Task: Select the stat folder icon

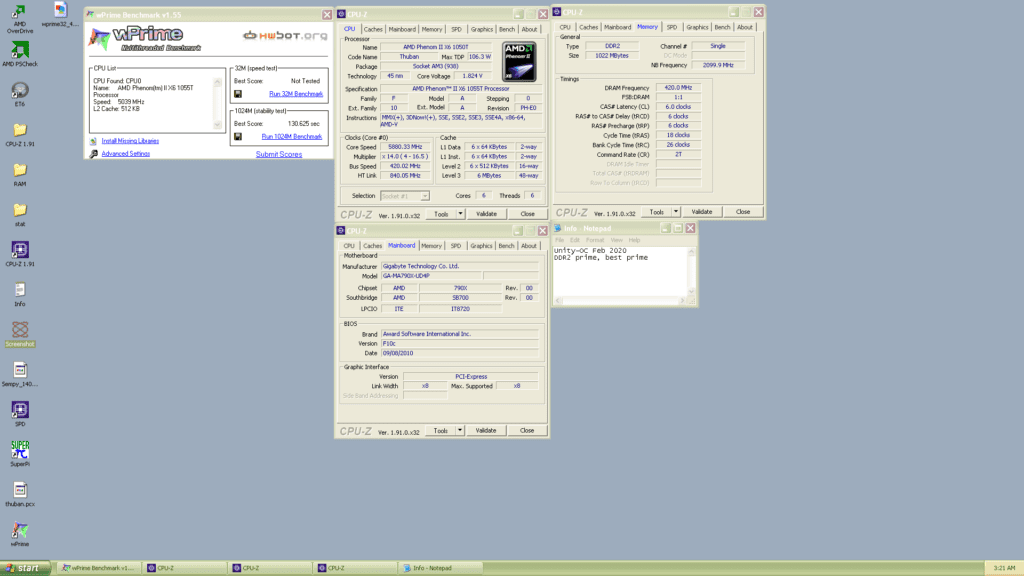Action: click(x=20, y=214)
